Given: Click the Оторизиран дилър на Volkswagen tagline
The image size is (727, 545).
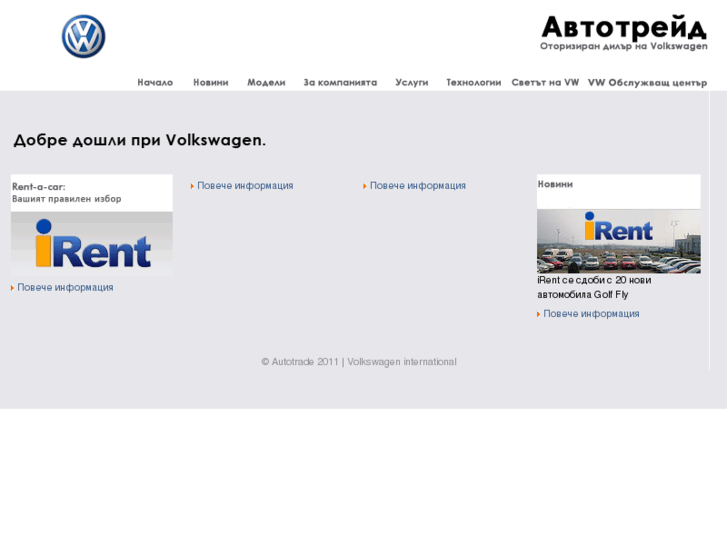Looking at the screenshot, I should [624, 46].
